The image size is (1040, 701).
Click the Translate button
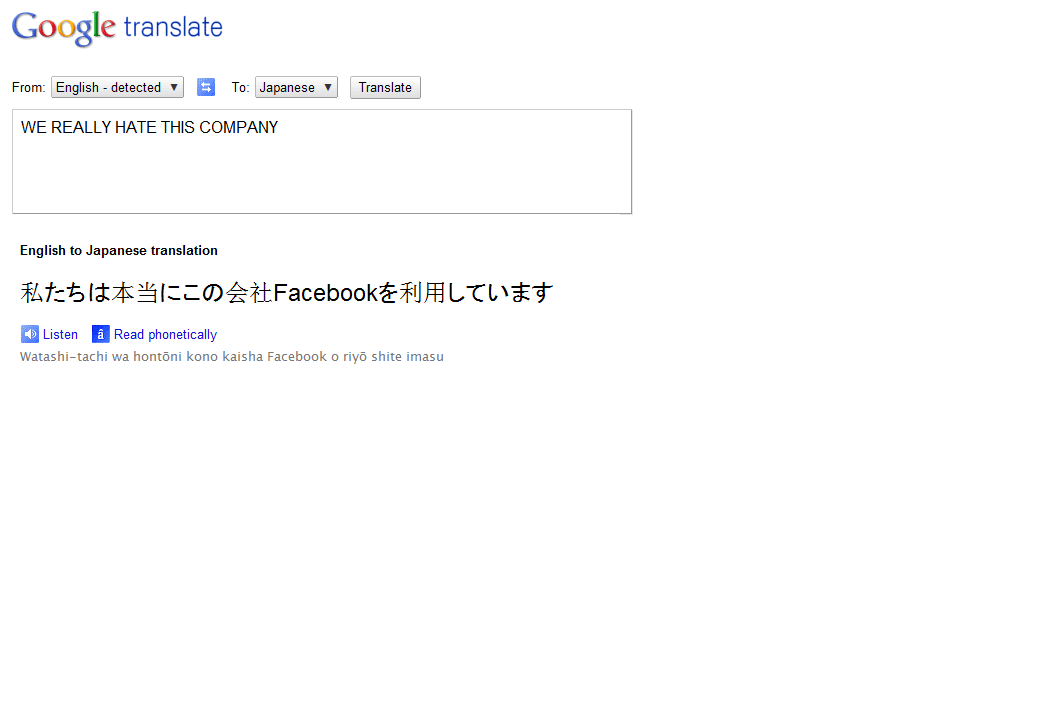[x=385, y=88]
